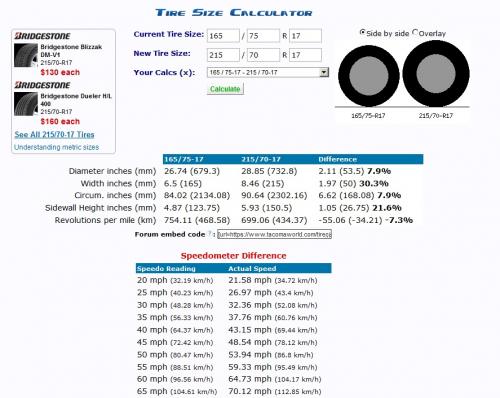The image size is (500, 398).
Task: Click sidewall difference 1.05 (26.75) 21.6%
Action: [360, 208]
